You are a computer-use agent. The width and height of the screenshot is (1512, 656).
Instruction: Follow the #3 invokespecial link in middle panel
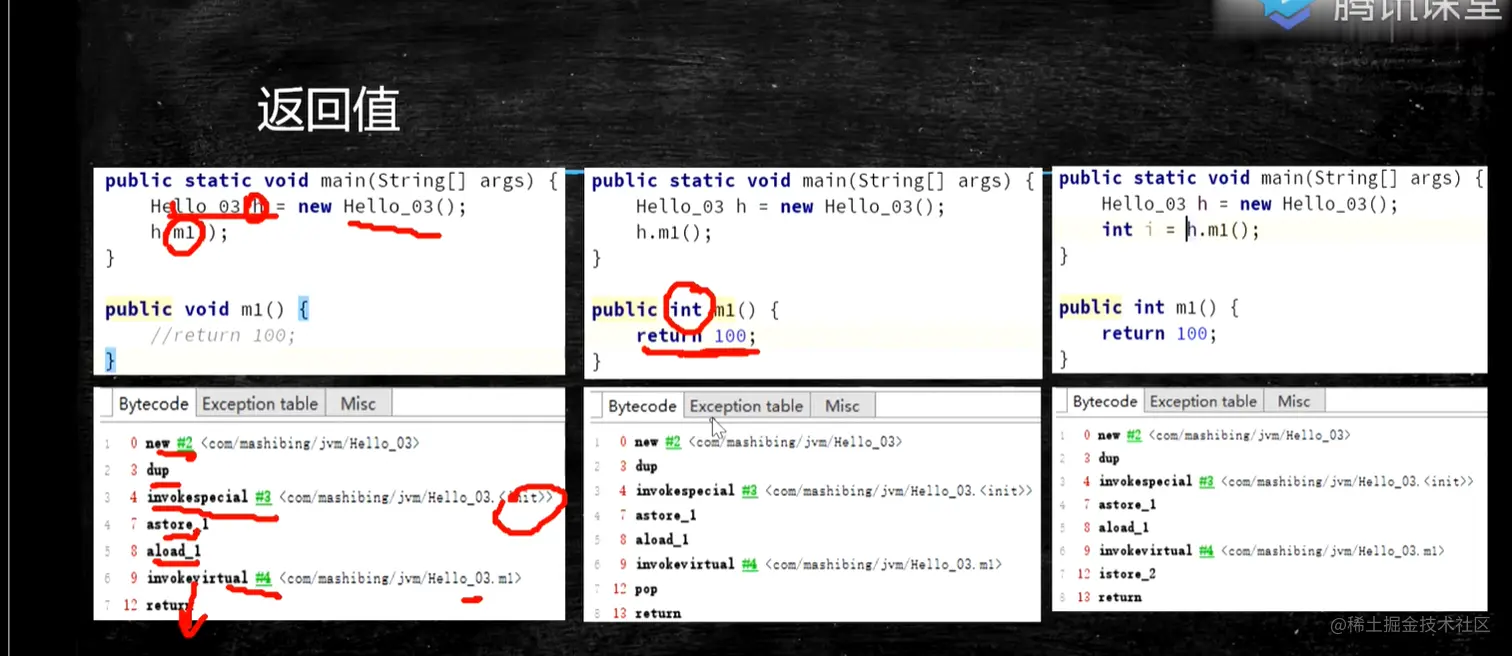click(750, 490)
